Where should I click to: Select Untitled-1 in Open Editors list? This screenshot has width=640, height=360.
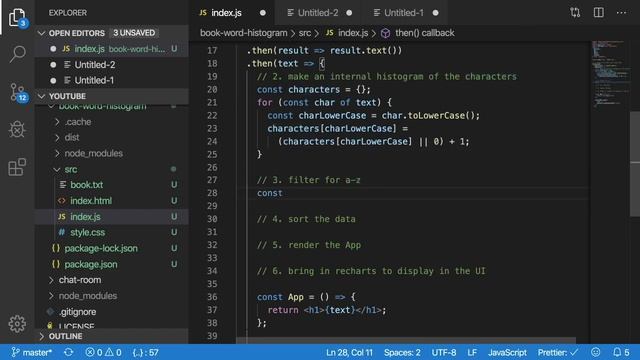pos(111,80)
